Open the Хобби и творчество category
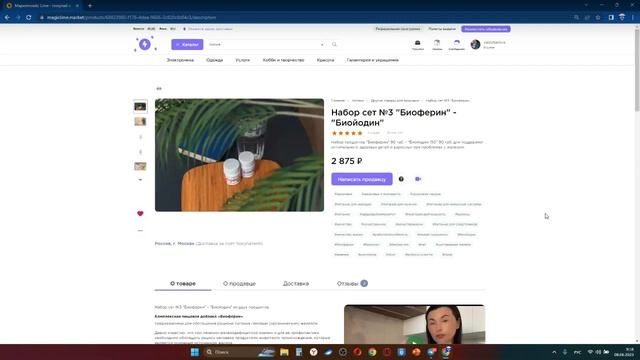Screen dimensions: 640x360 pos(283,60)
